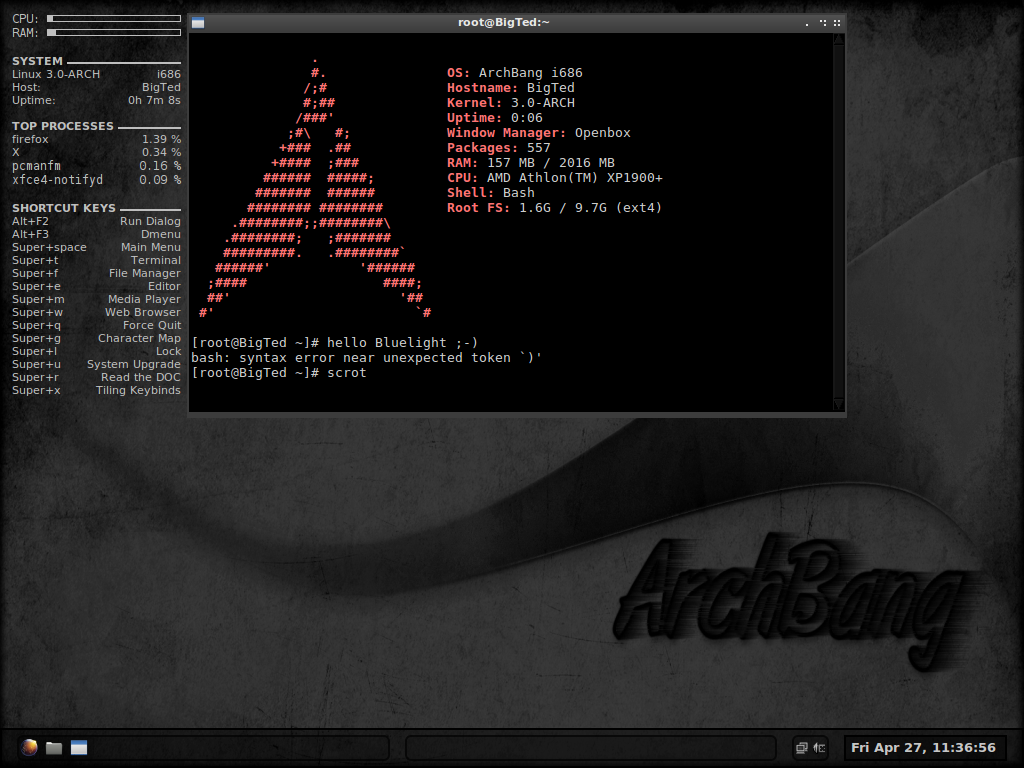Screen dimensions: 1024x768
Task: Click the 'hello Bluelight ;-)' command text
Action: click(402, 343)
